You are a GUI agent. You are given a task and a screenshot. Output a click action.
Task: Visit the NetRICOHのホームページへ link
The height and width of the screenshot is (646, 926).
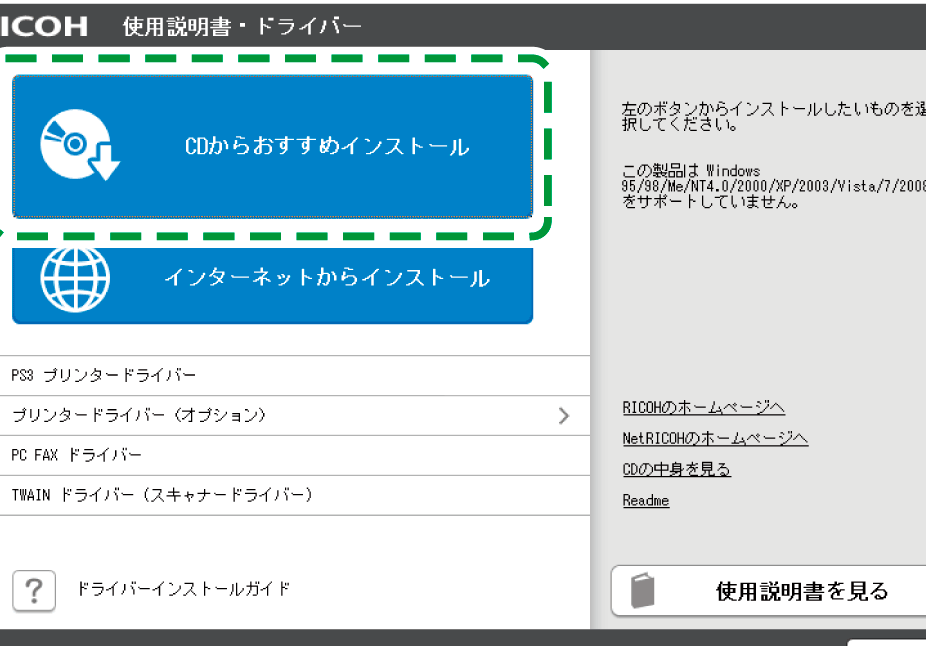(715, 438)
